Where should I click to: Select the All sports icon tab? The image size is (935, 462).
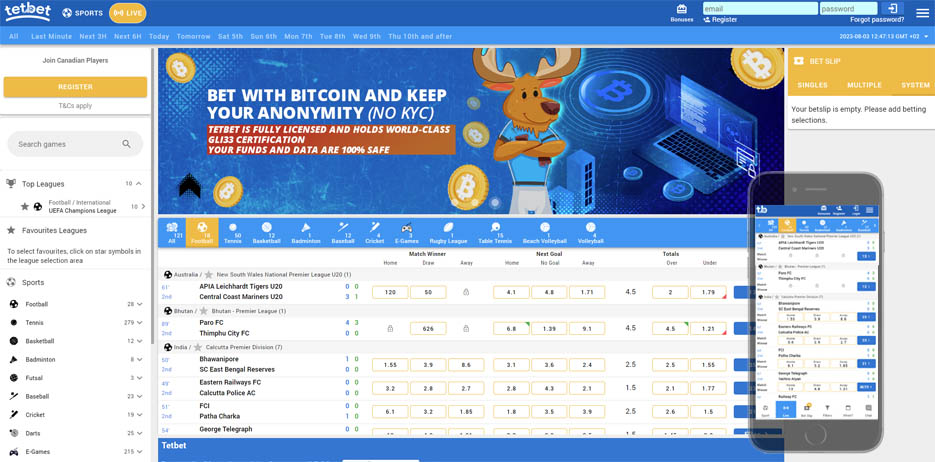pyautogui.click(x=172, y=232)
